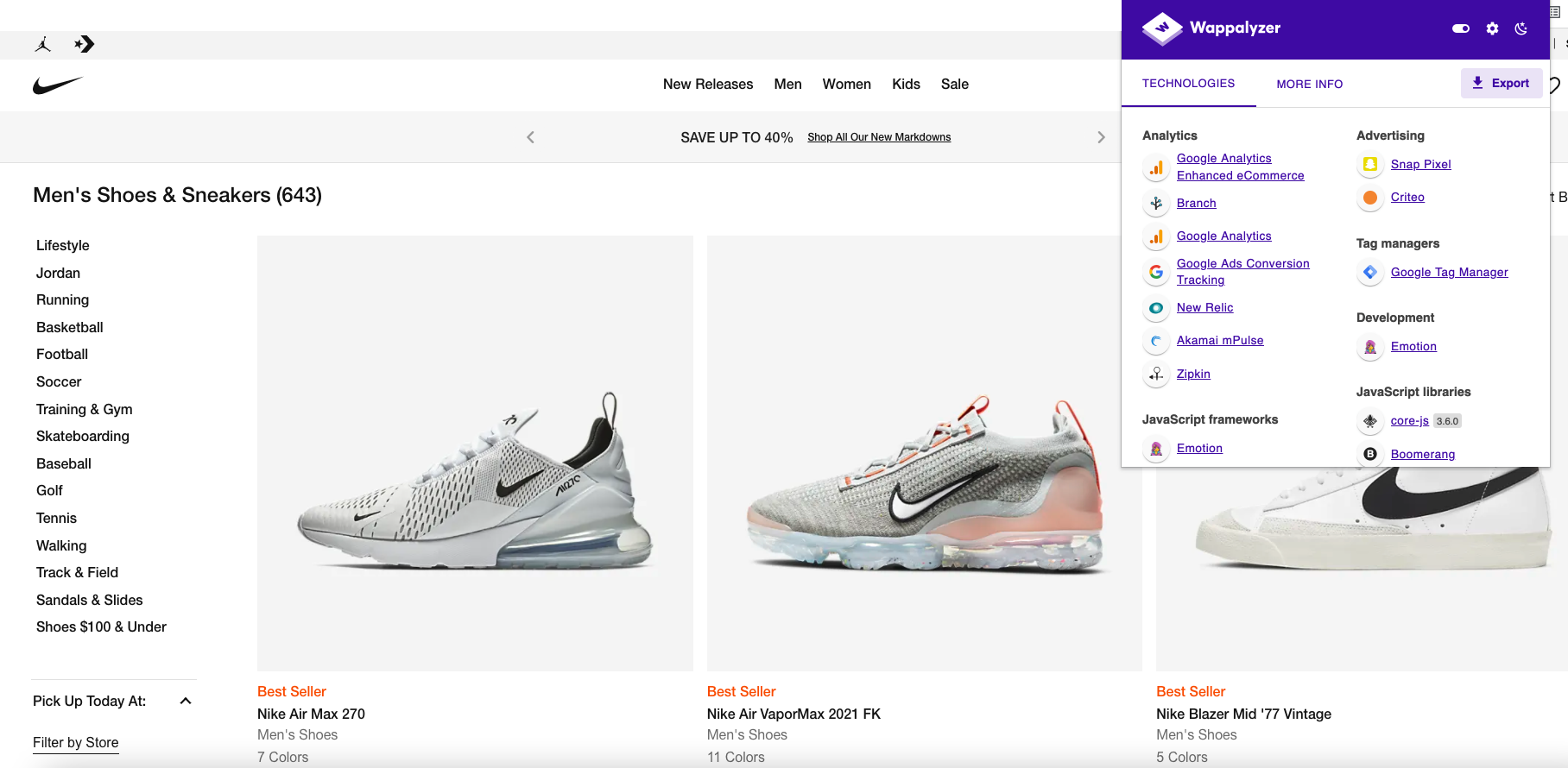Screen dimensions: 1568x768
Task: Click the Google Tag Manager icon
Action: 1370,273
